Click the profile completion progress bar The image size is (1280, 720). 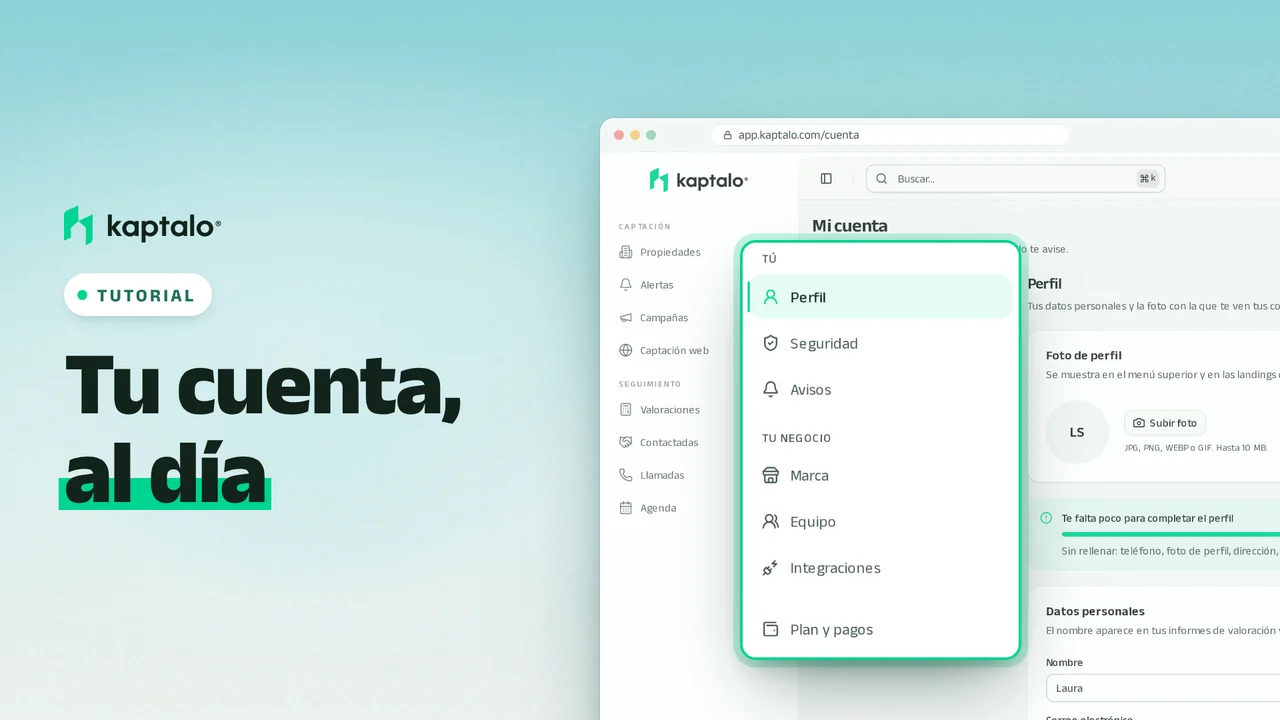tap(1171, 534)
